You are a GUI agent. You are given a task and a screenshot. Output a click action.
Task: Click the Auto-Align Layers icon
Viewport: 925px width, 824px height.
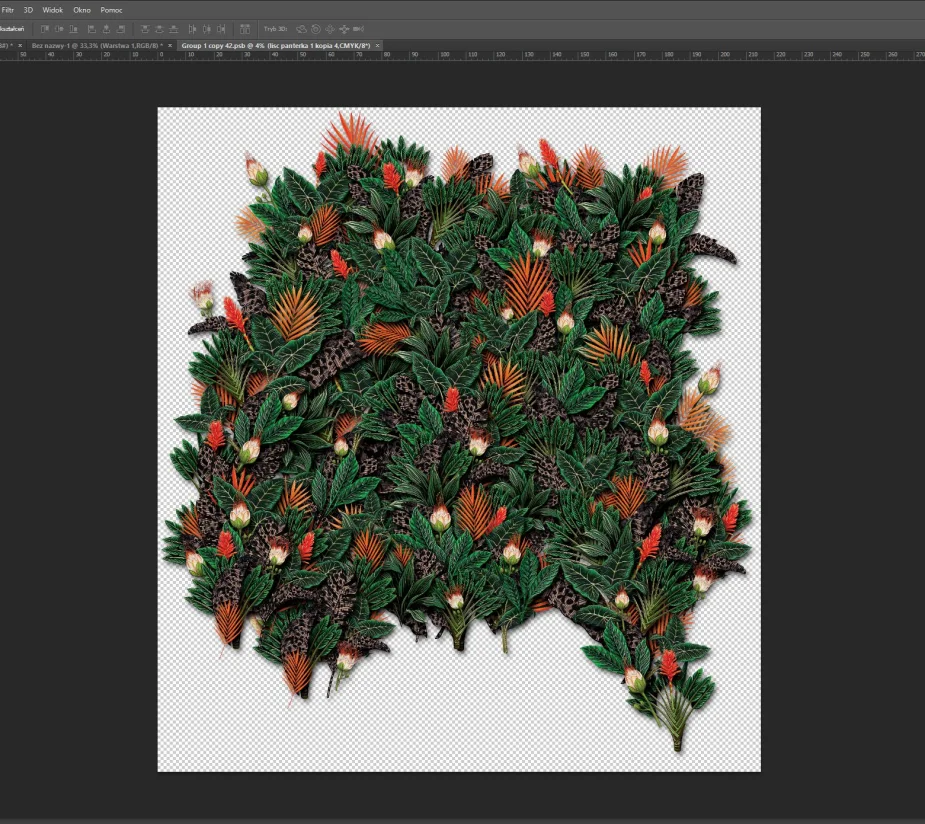(245, 29)
